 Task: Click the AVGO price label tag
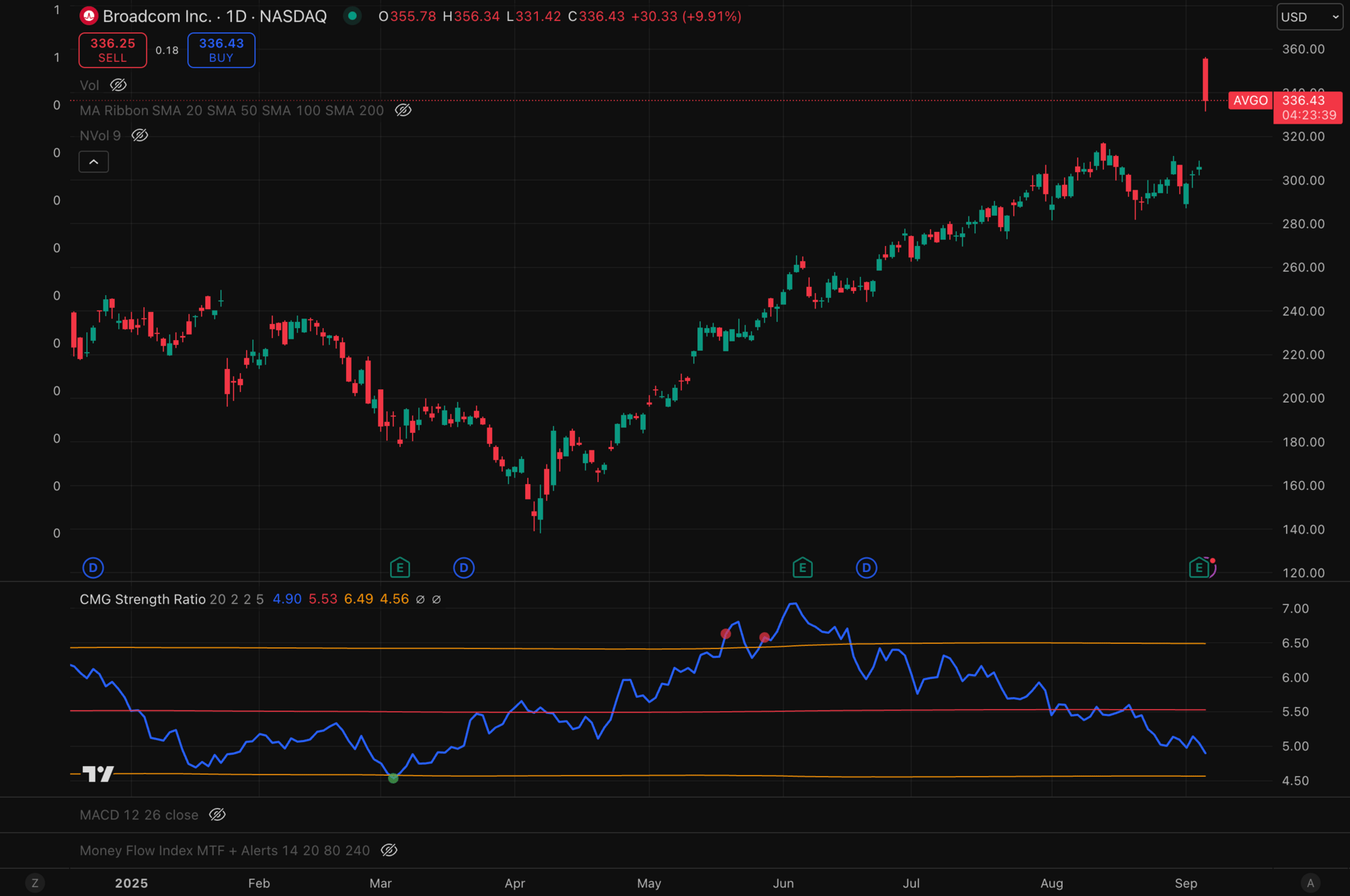click(1250, 100)
